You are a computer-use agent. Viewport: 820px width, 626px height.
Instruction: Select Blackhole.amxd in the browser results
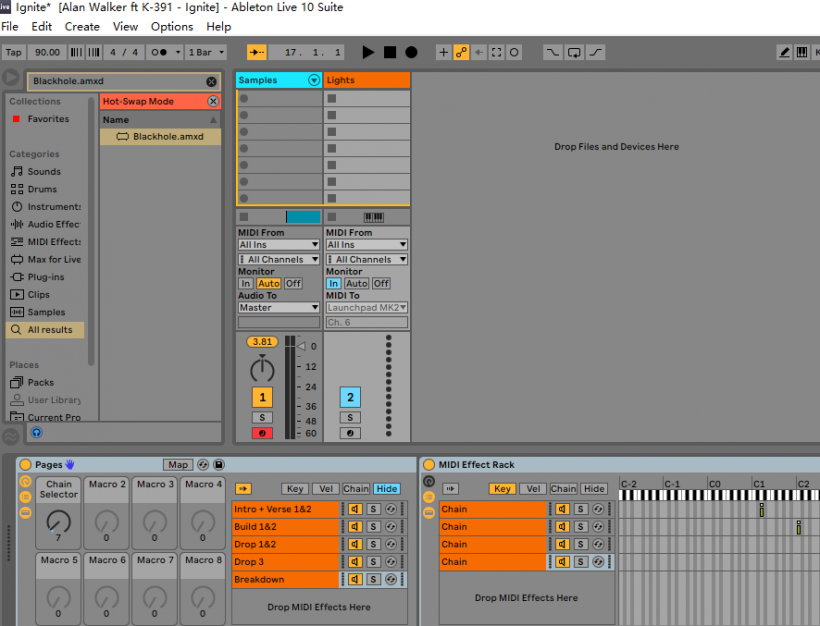(x=160, y=136)
